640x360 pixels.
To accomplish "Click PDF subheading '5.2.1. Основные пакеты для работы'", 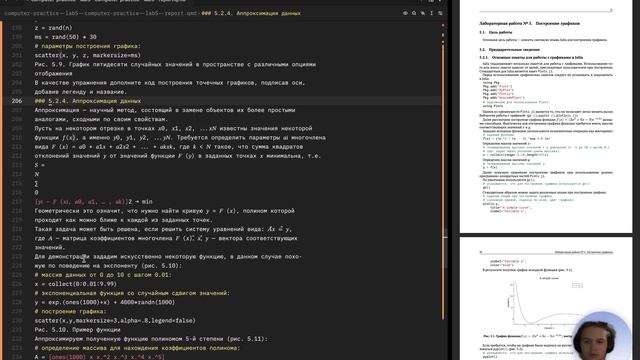I will coord(531,58).
